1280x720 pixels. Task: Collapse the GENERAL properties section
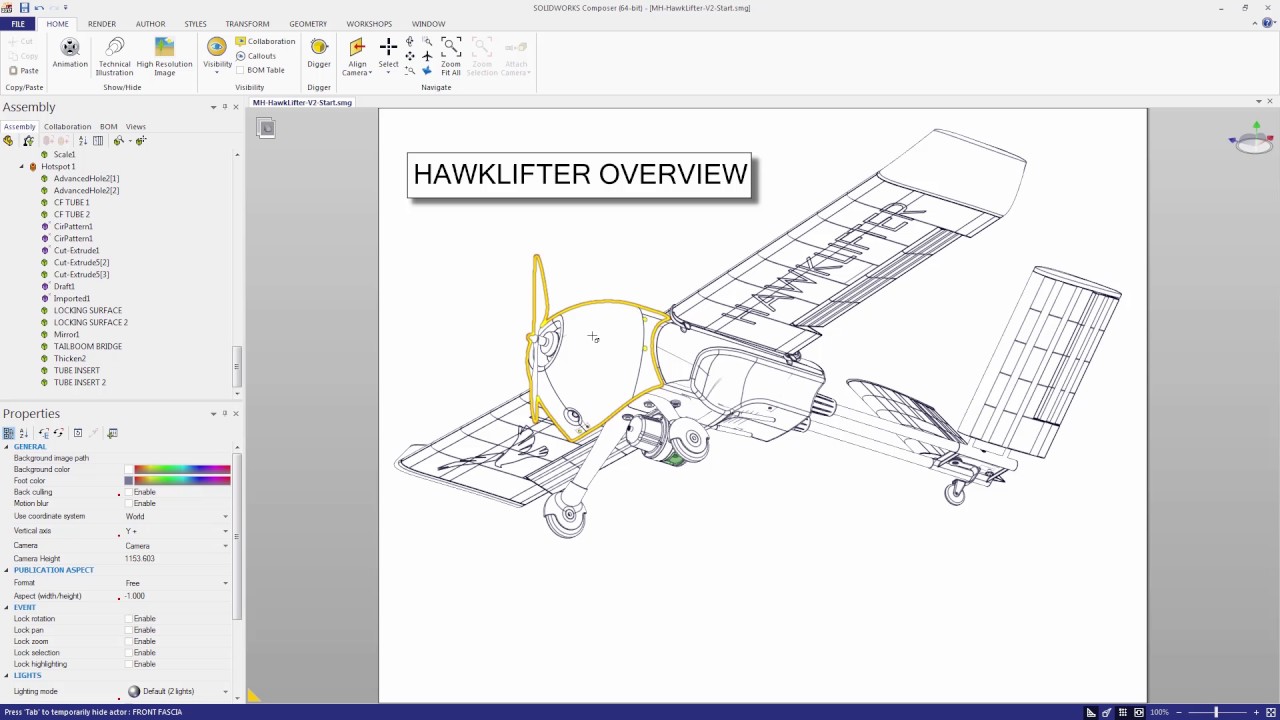(x=6, y=447)
